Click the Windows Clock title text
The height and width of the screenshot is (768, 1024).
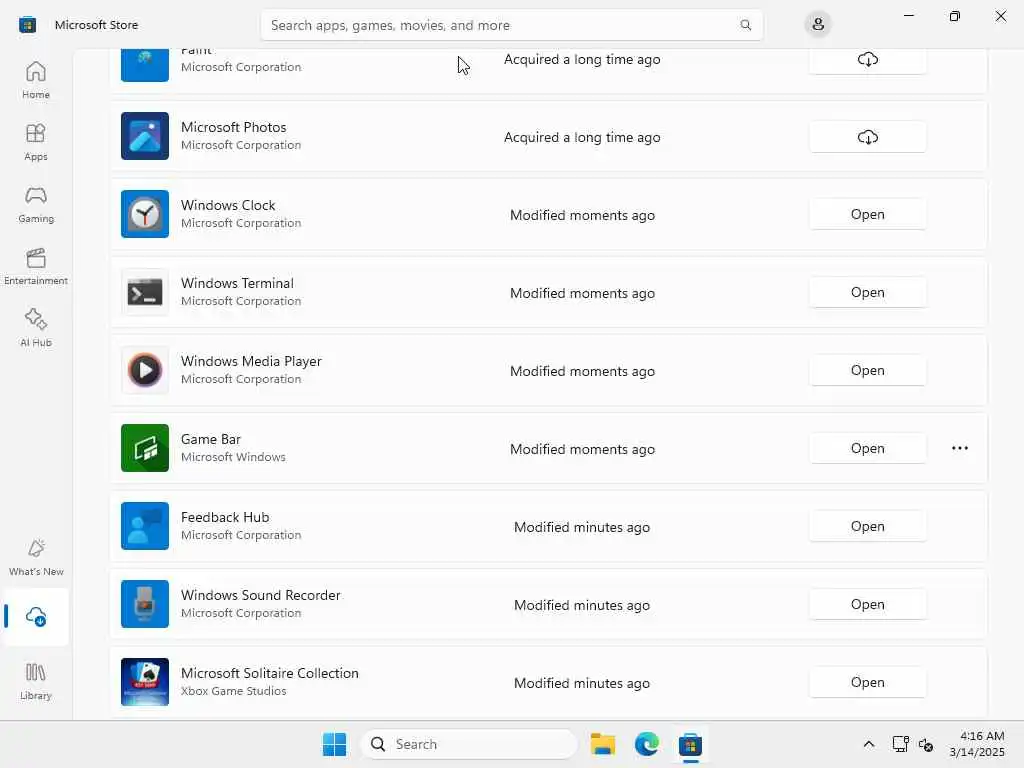pos(228,205)
